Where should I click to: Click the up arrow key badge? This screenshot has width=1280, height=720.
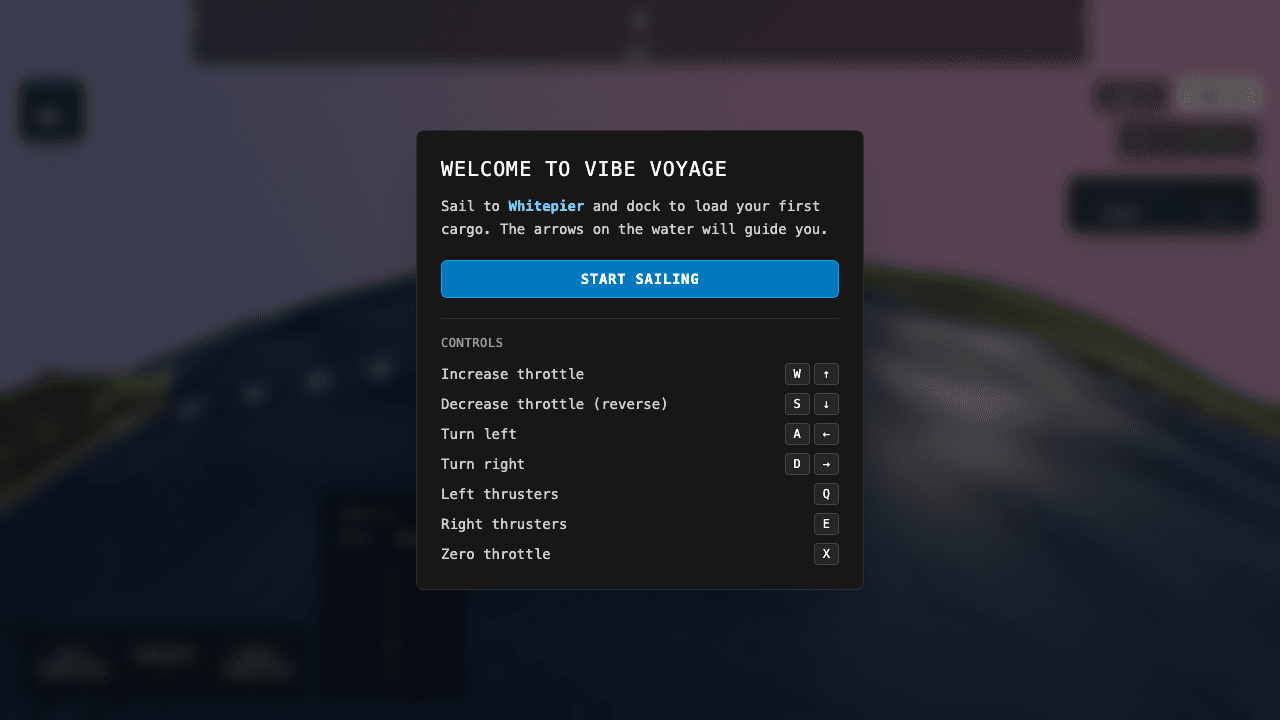(826, 374)
